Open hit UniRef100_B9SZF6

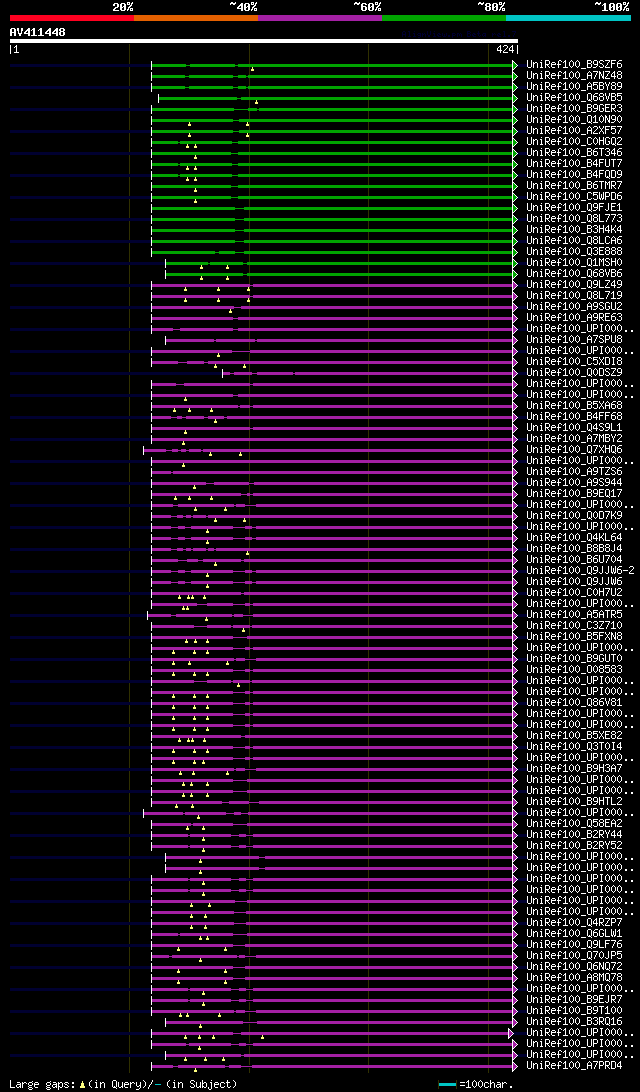(575, 65)
